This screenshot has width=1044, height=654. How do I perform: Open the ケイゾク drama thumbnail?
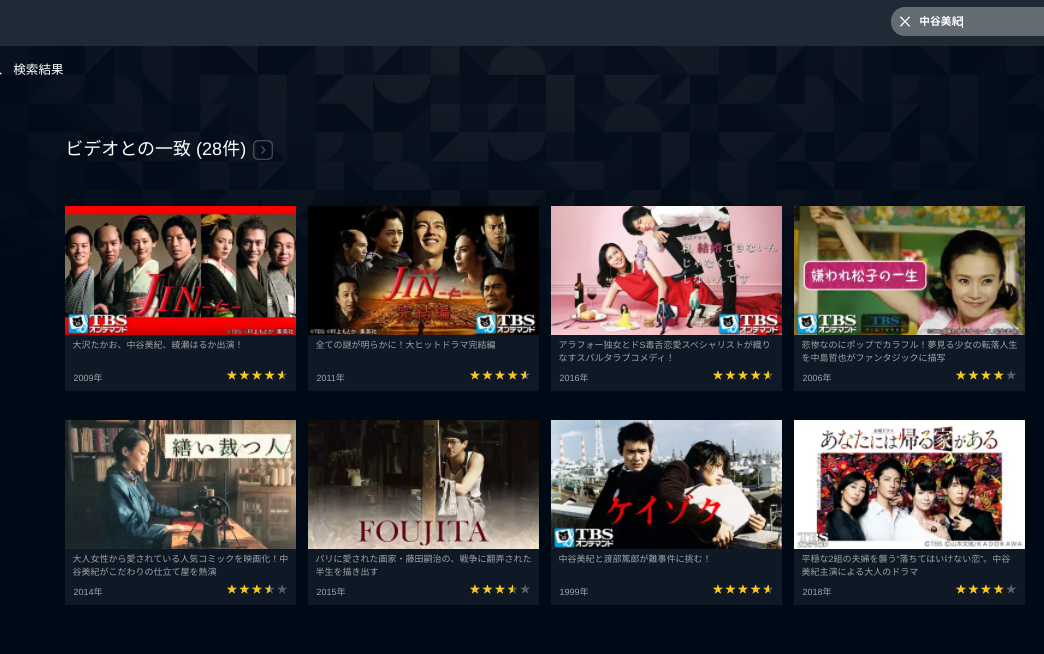coord(666,484)
